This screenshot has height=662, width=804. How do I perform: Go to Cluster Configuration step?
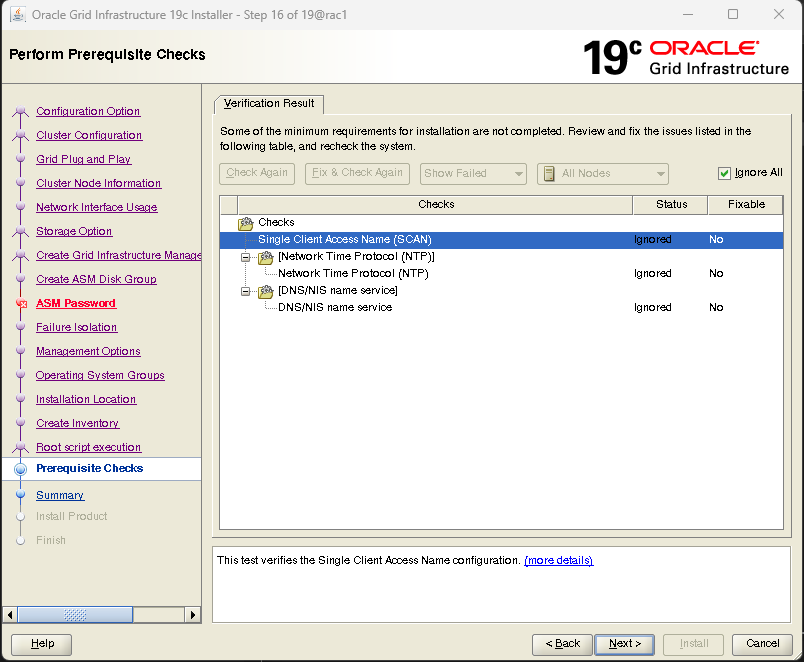pyautogui.click(x=89, y=135)
